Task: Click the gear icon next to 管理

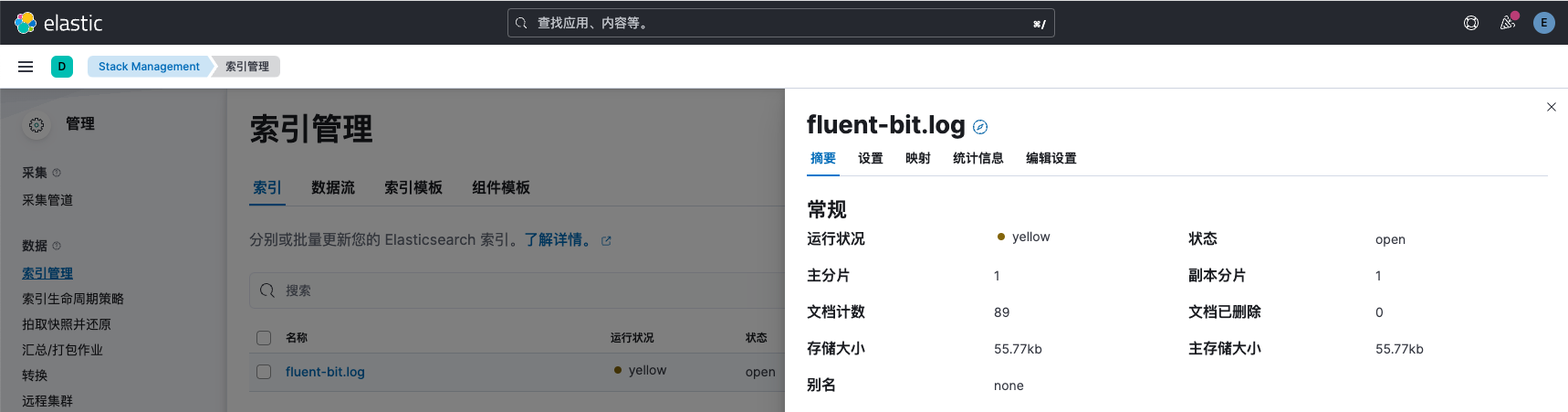Action: tap(37, 125)
